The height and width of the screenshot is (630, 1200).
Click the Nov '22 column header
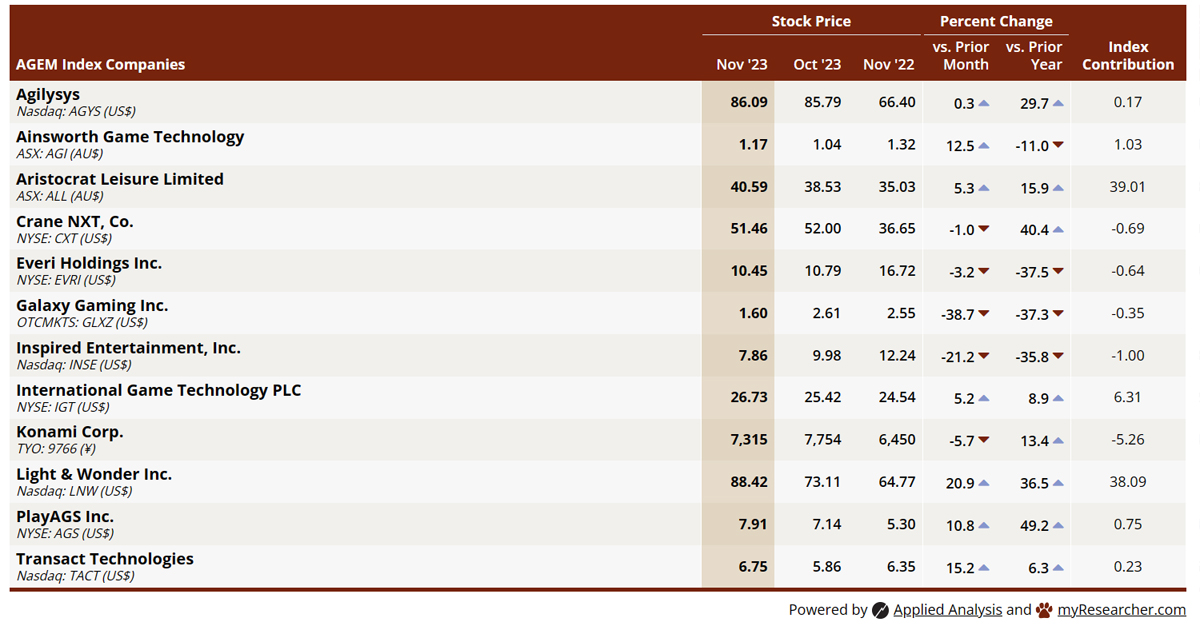889,64
